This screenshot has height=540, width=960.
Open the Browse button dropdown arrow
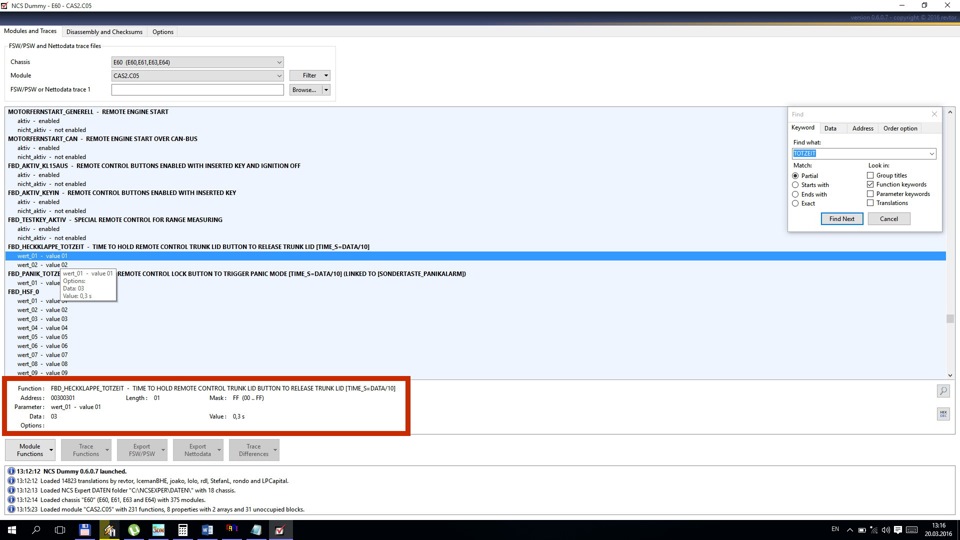(326, 90)
